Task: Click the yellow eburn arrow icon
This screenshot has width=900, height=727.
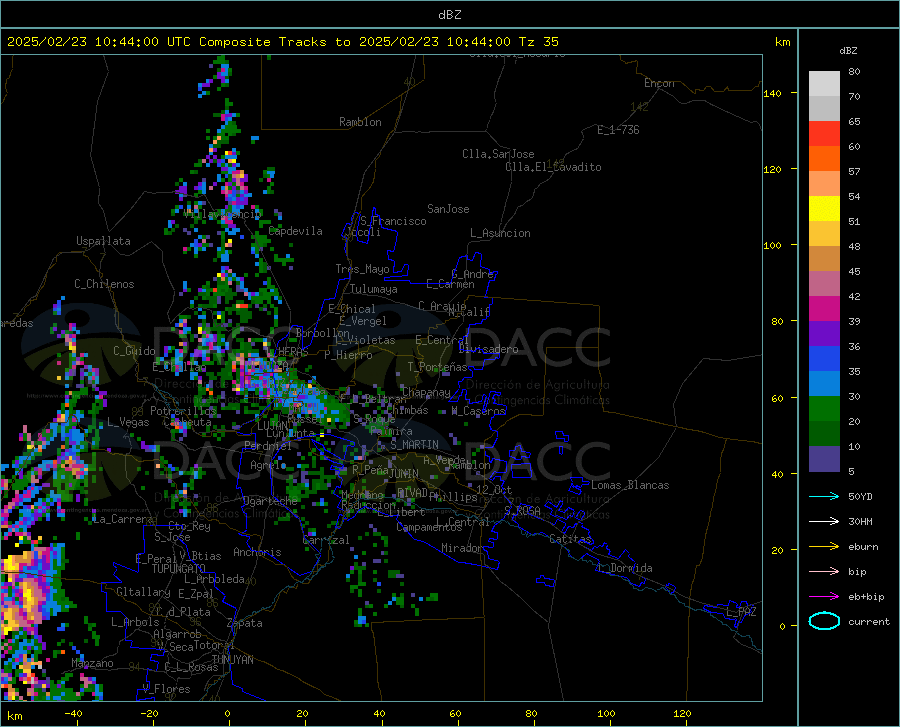Action: point(824,546)
